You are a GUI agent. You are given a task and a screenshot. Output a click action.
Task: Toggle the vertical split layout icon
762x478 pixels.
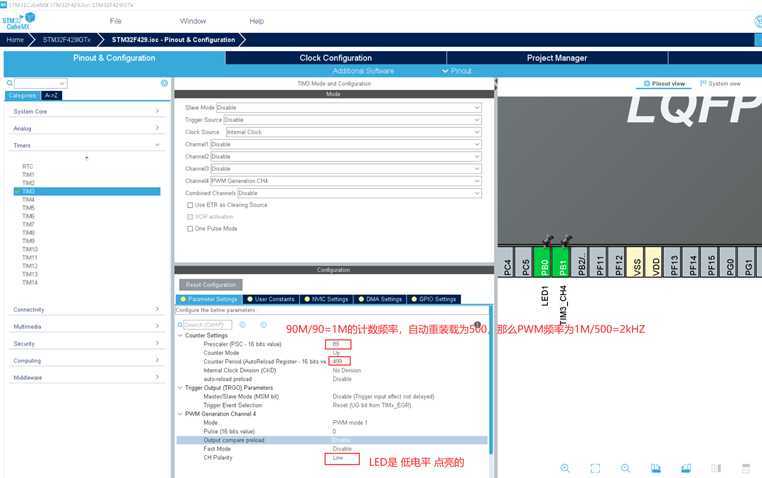click(x=716, y=468)
